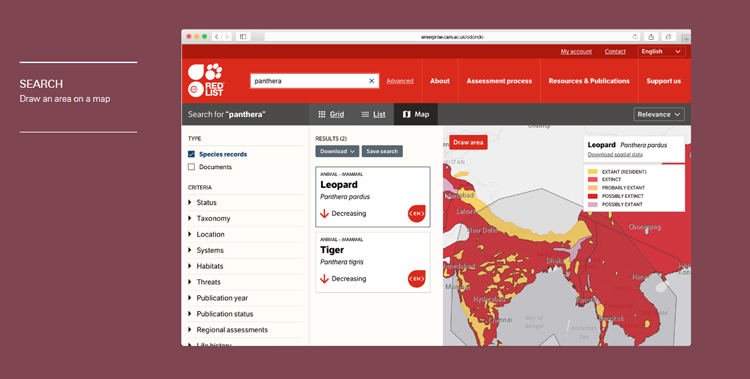The height and width of the screenshot is (379, 750).
Task: Click the IUCN Red List logo
Action: pyautogui.click(x=206, y=80)
